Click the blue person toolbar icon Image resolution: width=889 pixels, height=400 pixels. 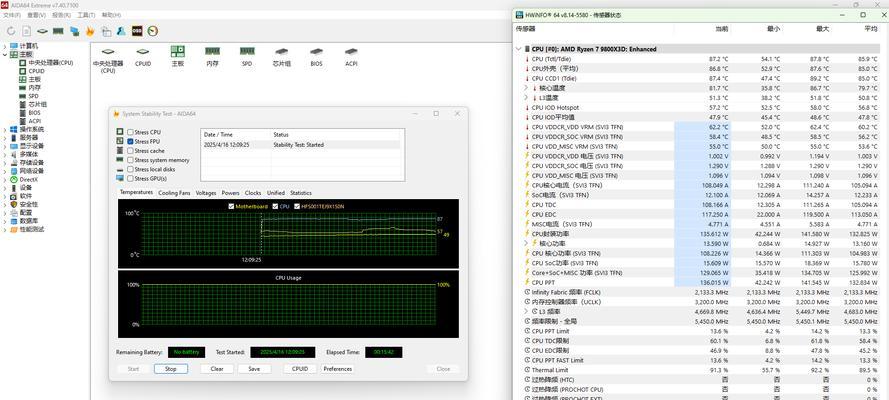(121, 31)
